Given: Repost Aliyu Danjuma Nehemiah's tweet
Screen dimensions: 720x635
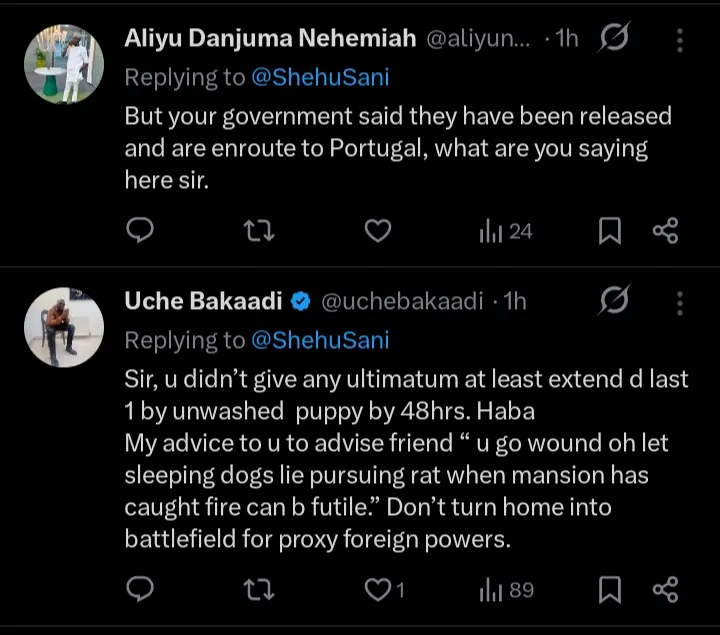Looking at the screenshot, I should click(x=259, y=231).
